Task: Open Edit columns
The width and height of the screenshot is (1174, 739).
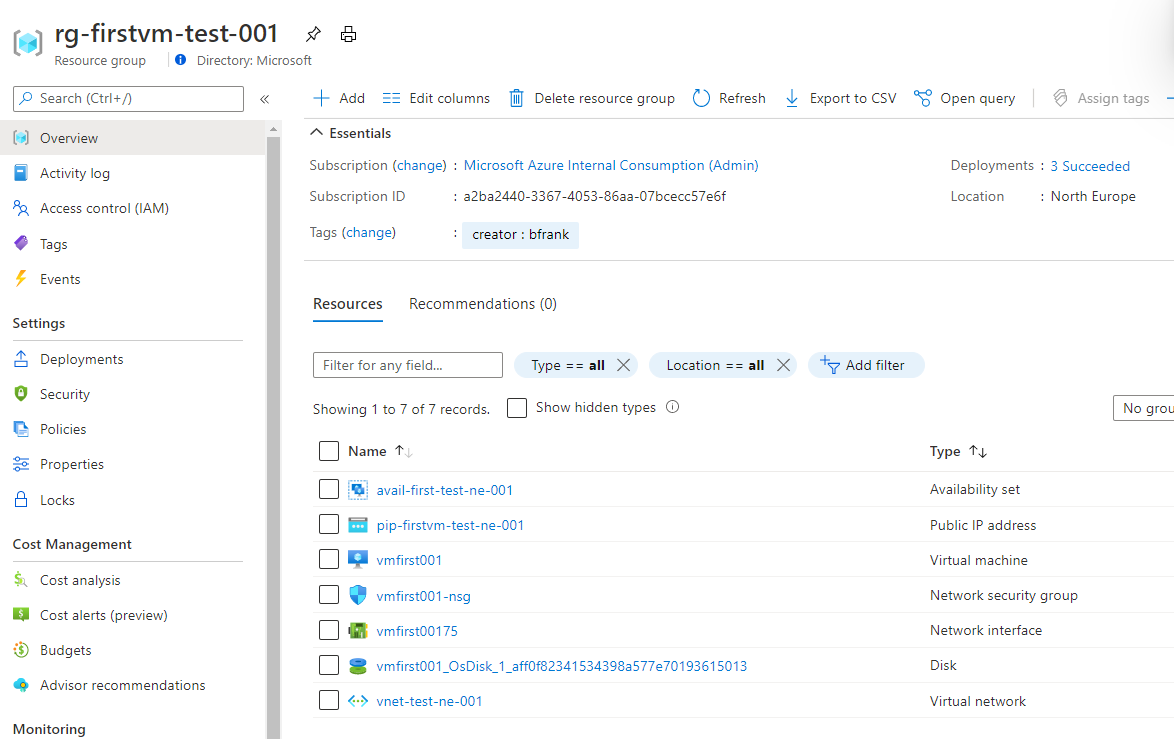Action: (x=436, y=98)
